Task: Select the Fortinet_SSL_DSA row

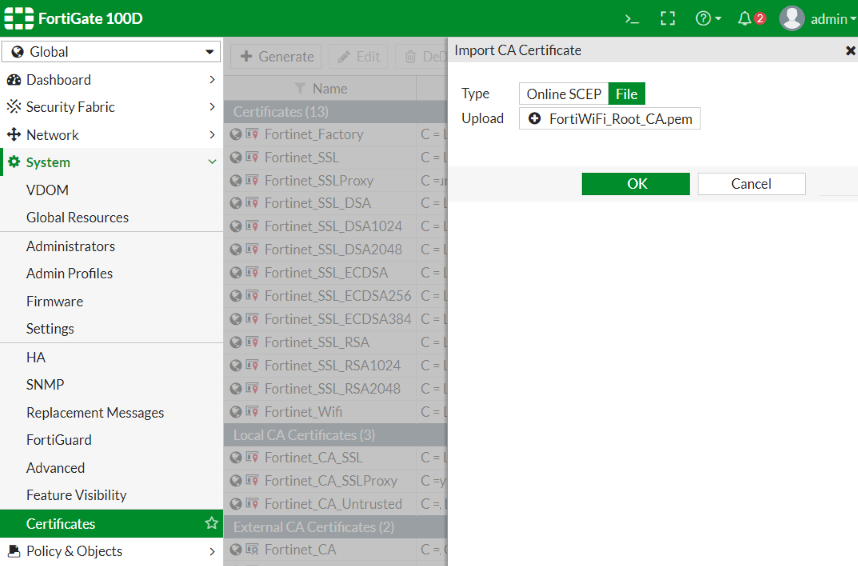Action: [335, 203]
